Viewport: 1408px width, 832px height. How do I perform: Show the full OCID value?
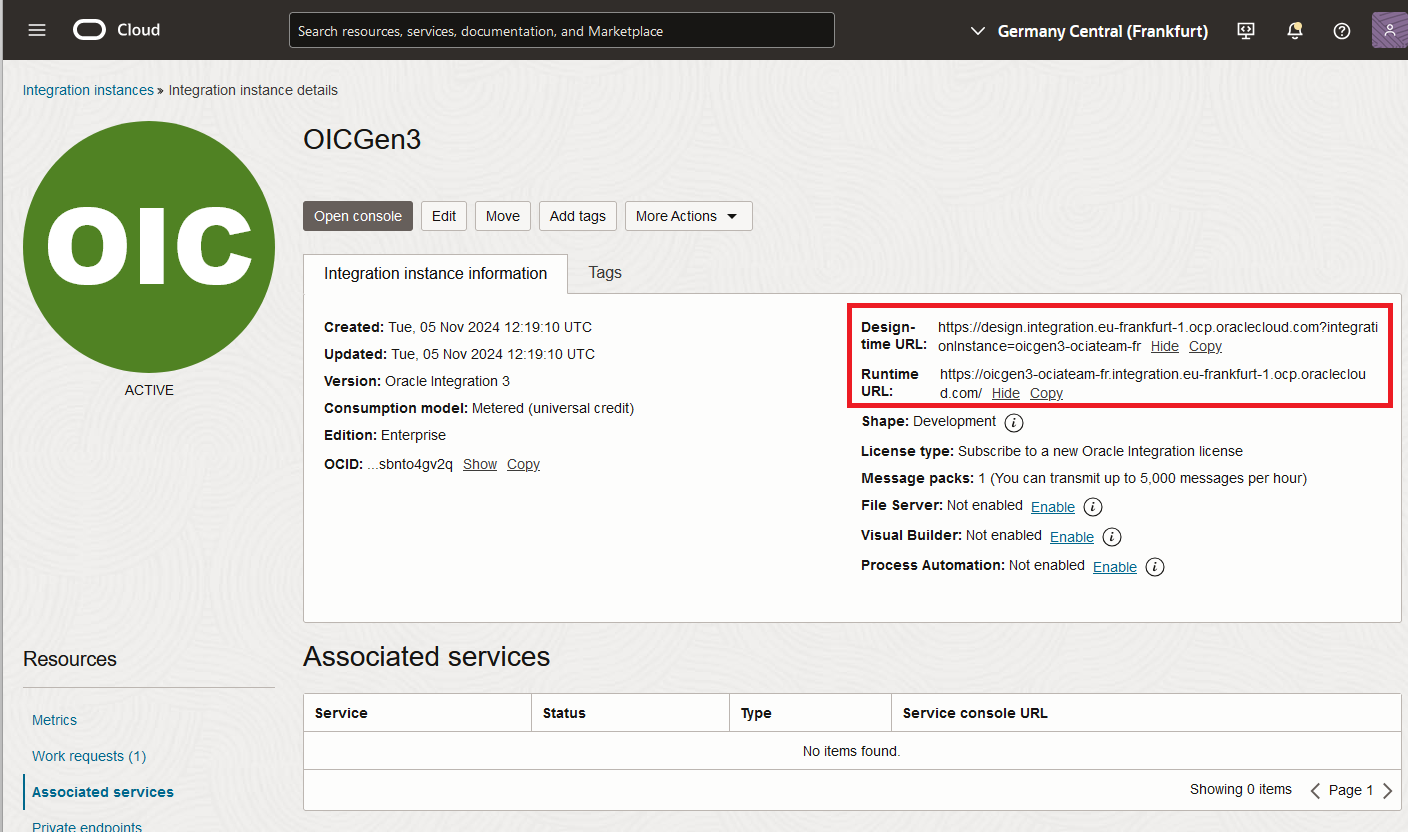pyautogui.click(x=479, y=464)
